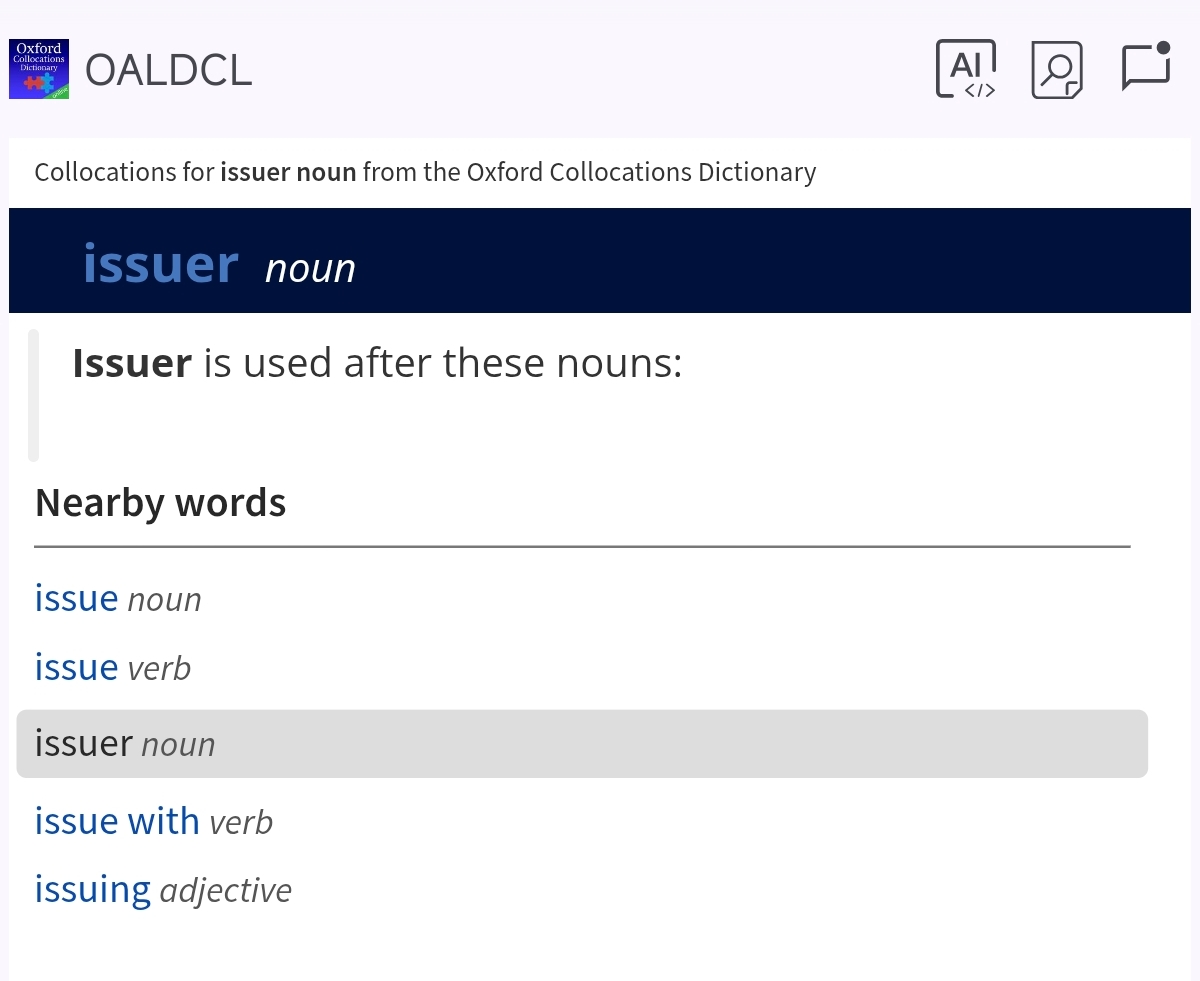This screenshot has height=981, width=1200.
Task: Click bold "Issuer" in the usage sentence
Action: click(132, 363)
